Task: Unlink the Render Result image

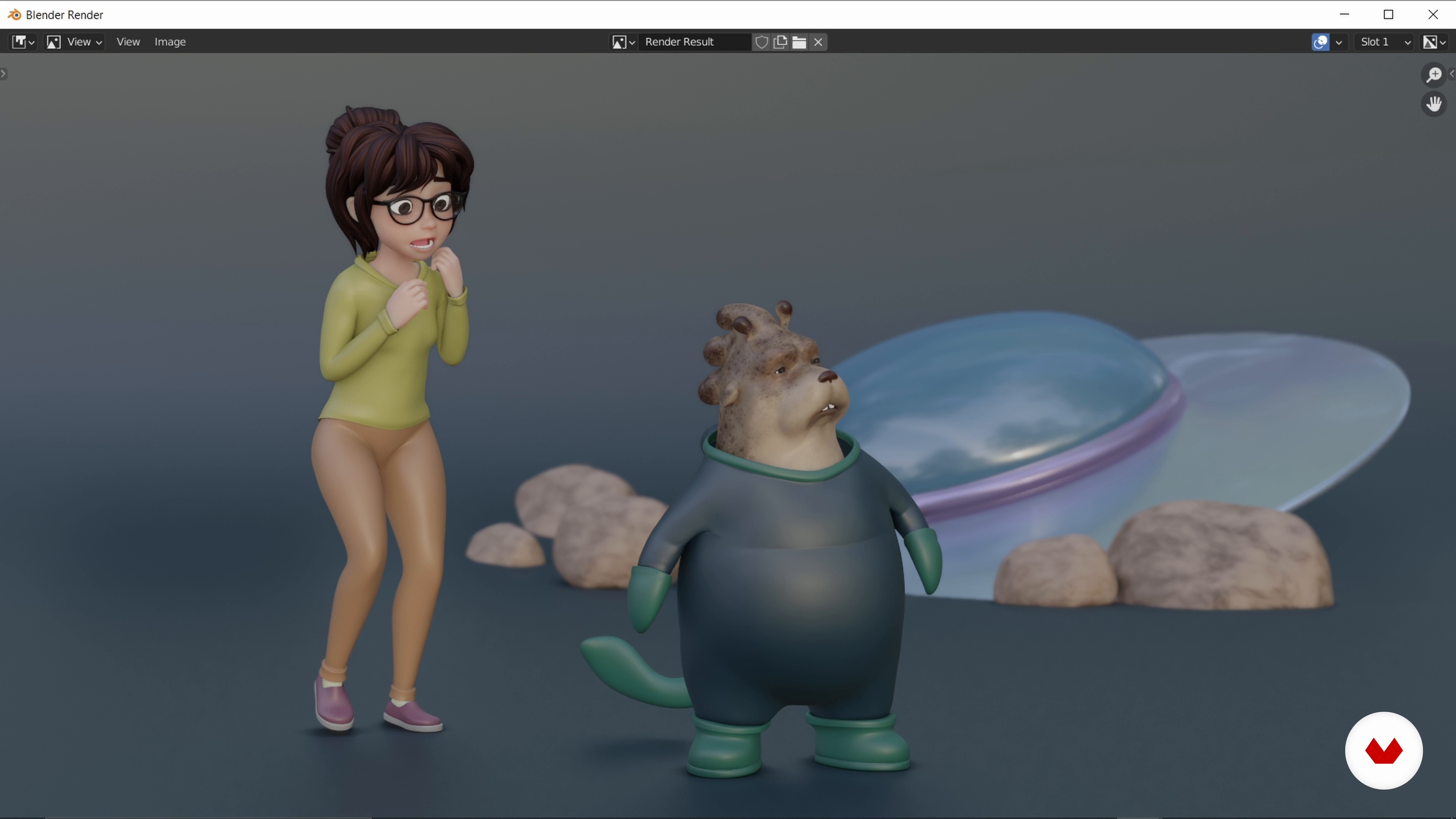Action: 818,42
